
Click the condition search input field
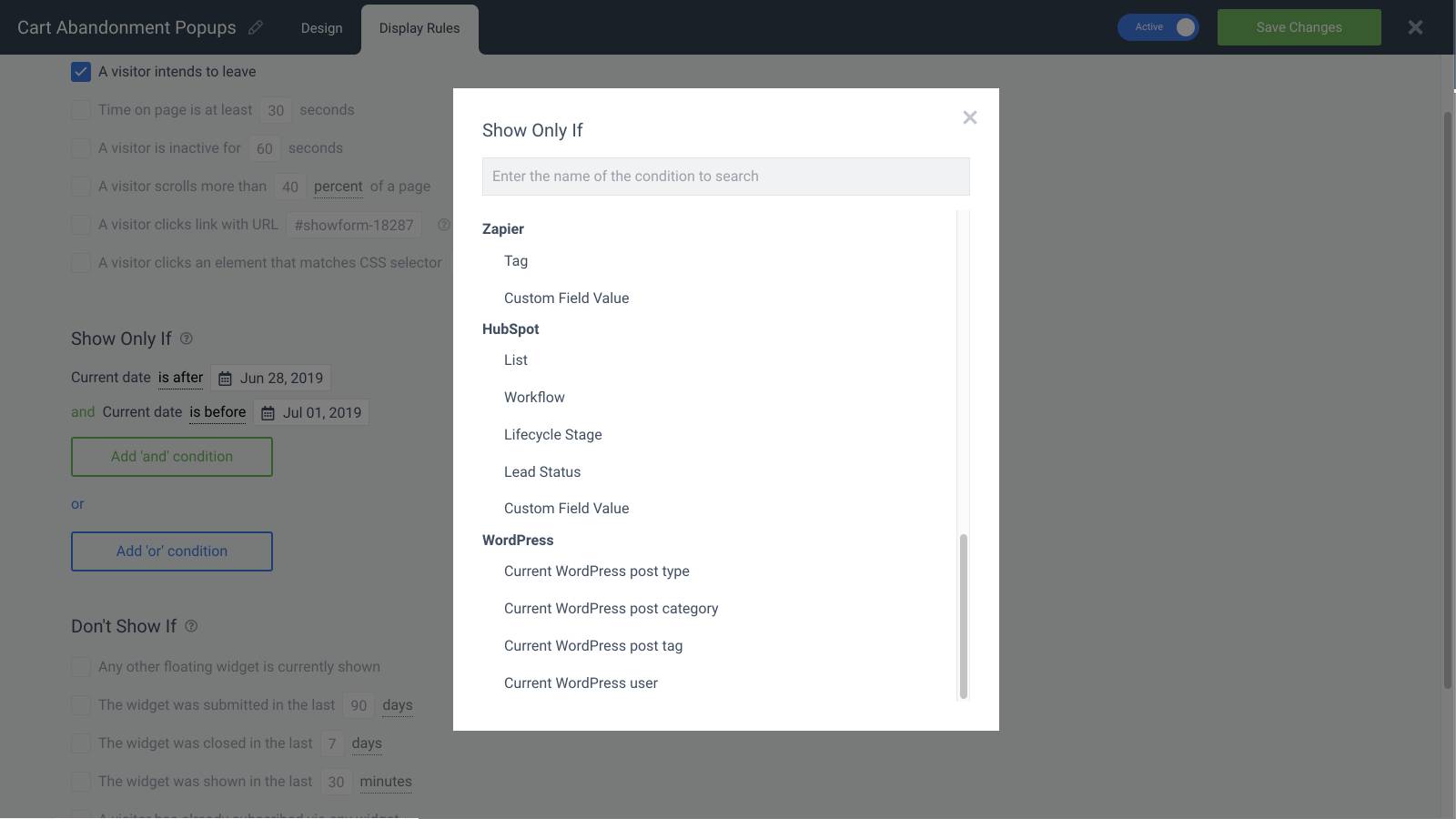(725, 177)
